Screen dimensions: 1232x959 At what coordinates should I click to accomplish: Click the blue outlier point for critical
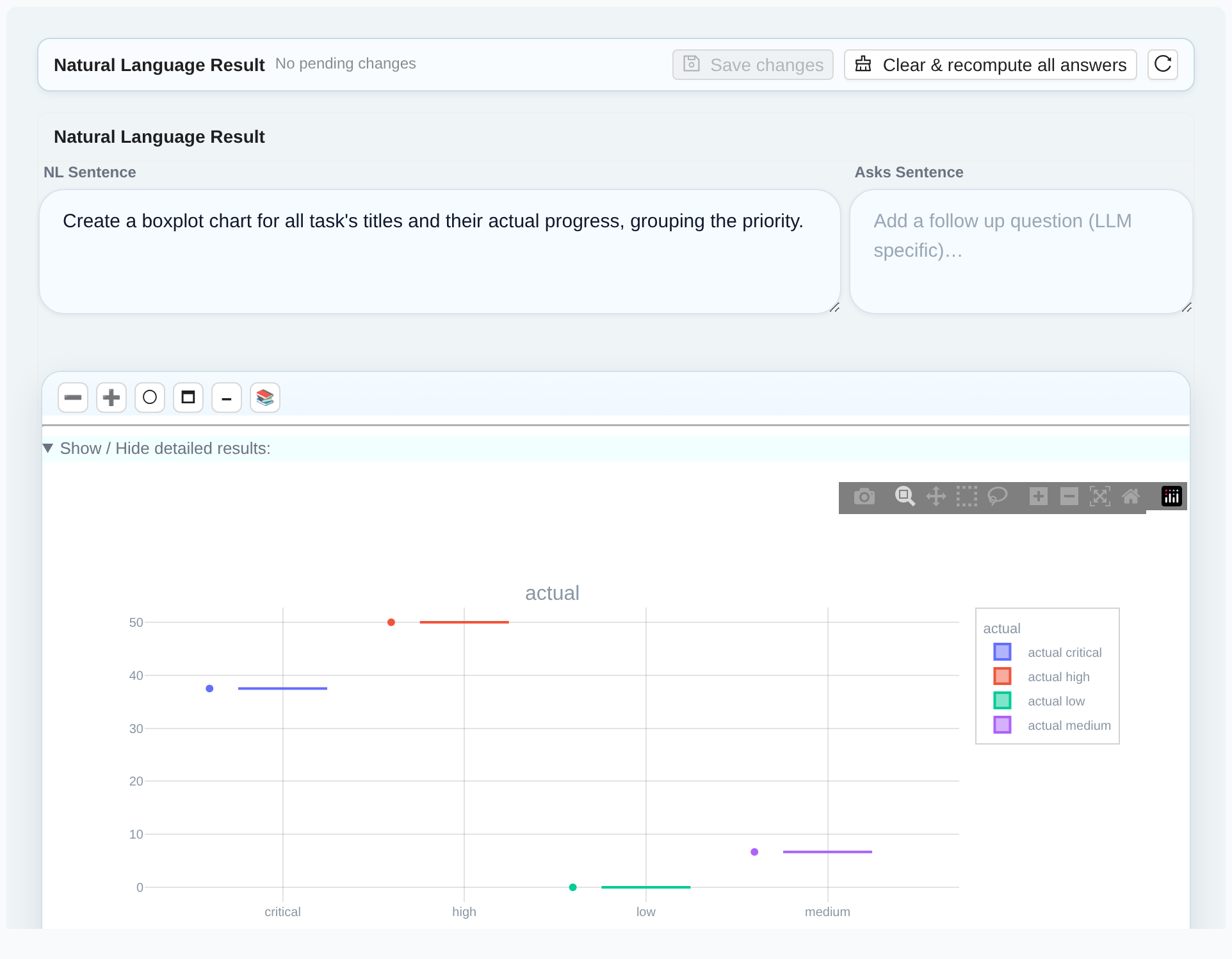209,689
